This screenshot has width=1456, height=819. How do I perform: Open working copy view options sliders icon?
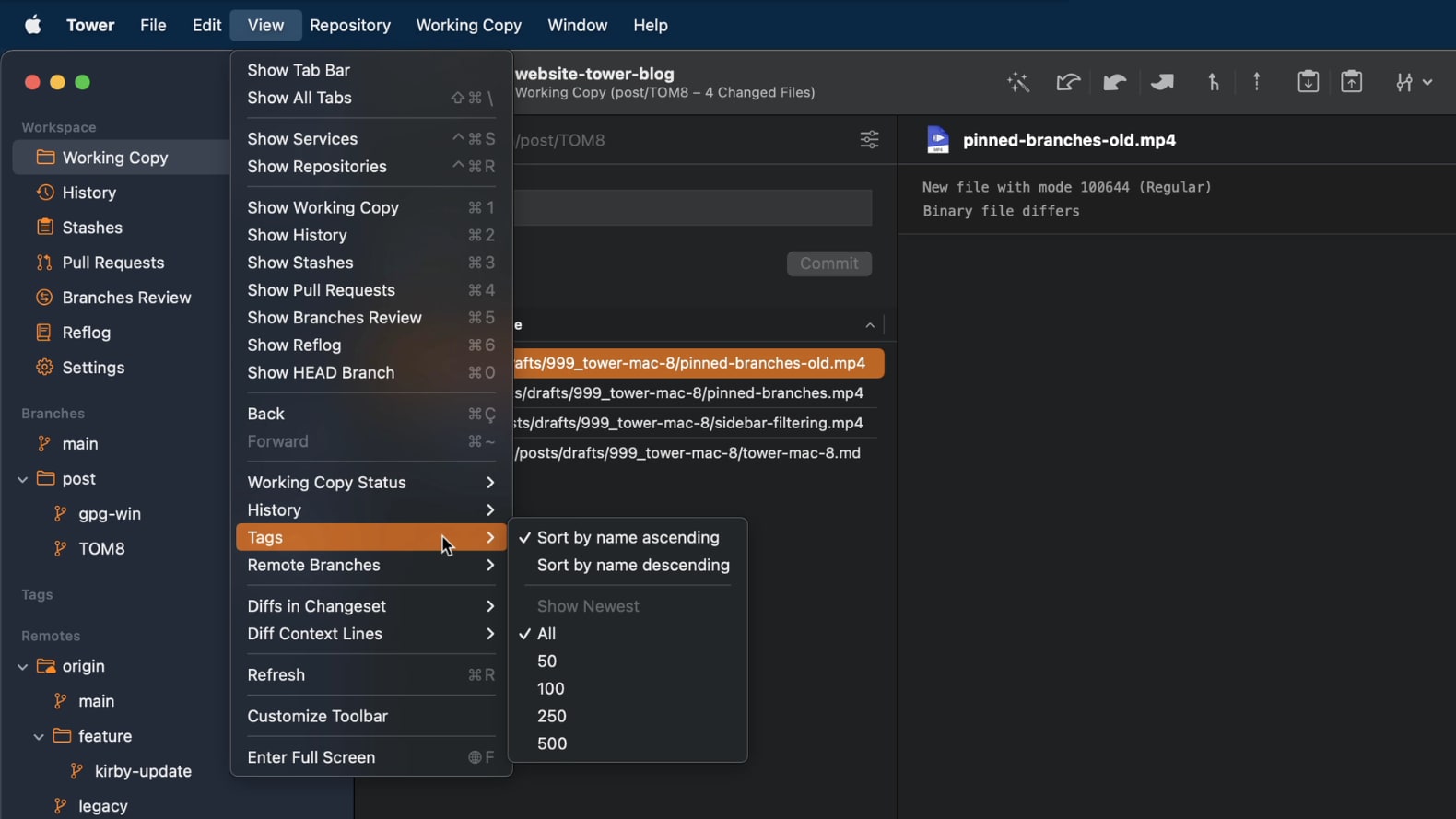click(869, 140)
